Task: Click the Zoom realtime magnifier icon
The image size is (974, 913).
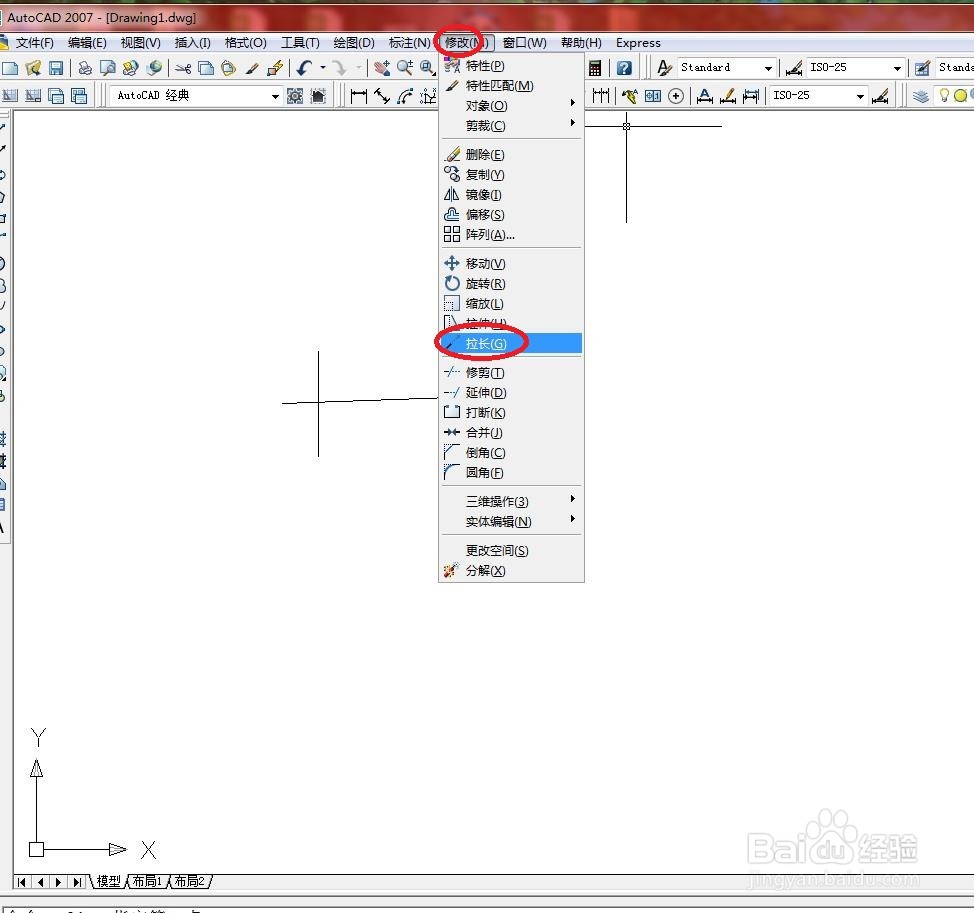Action: point(405,68)
